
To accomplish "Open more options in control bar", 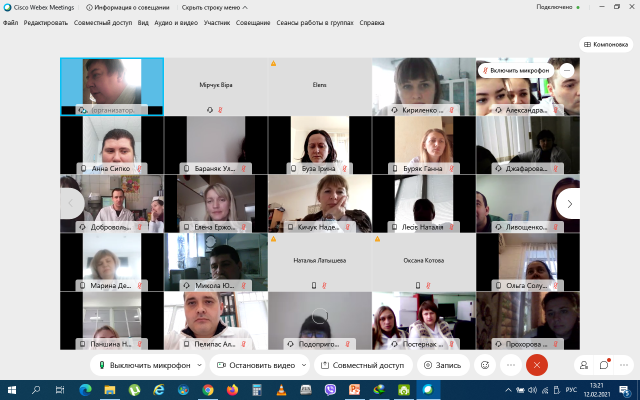I will (x=511, y=365).
